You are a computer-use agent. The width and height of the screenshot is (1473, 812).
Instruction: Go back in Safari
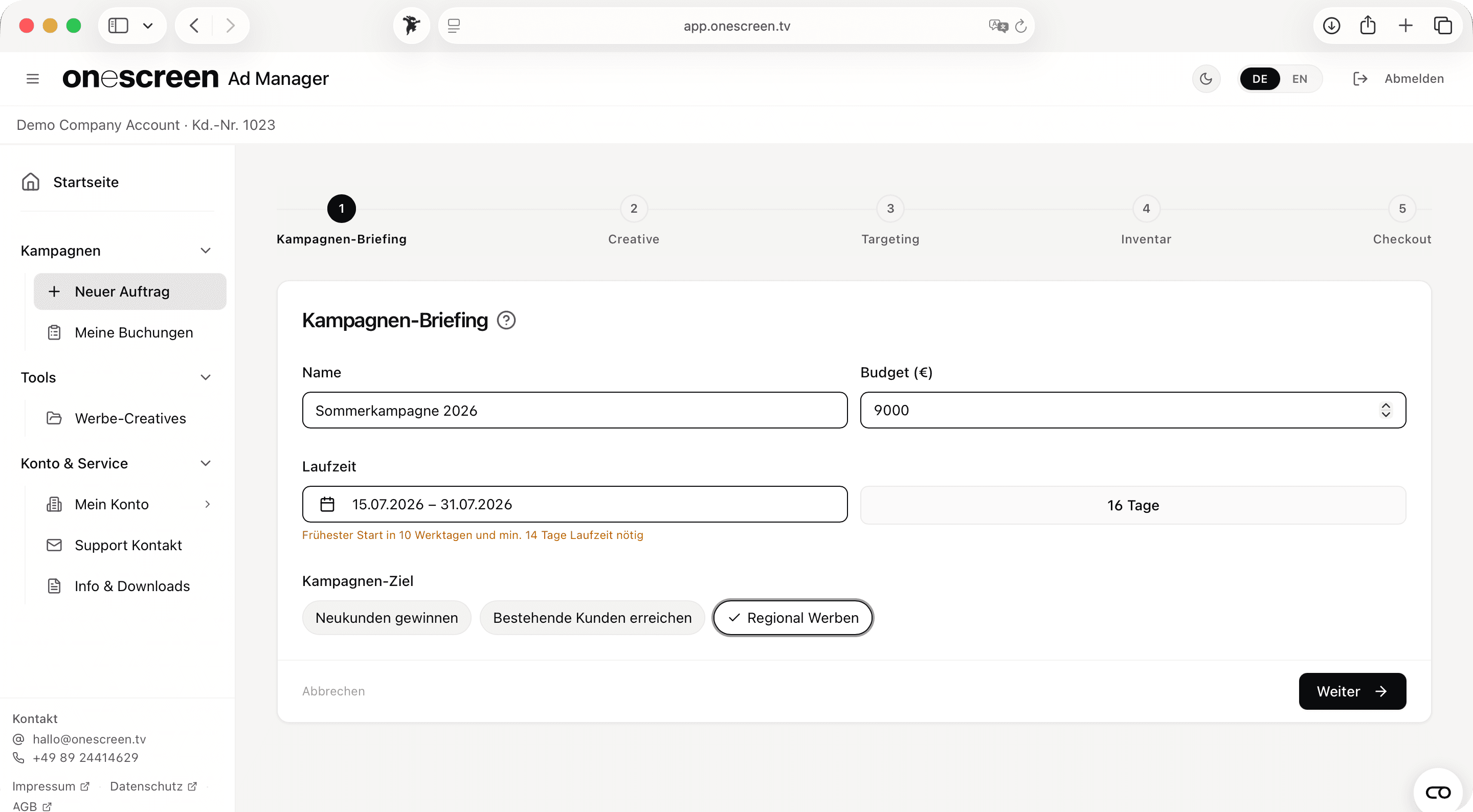click(194, 26)
